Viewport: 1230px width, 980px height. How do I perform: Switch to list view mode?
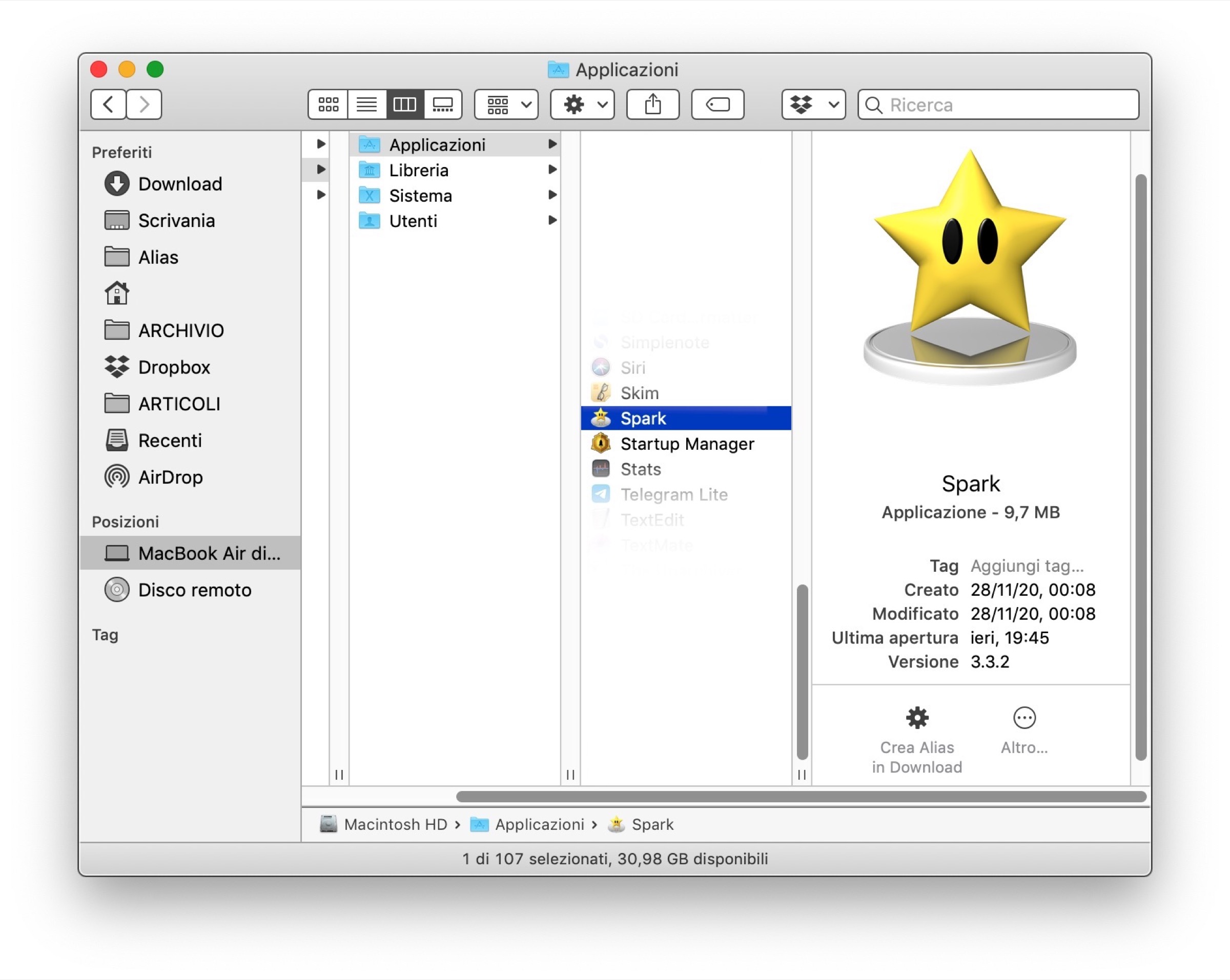pyautogui.click(x=366, y=105)
